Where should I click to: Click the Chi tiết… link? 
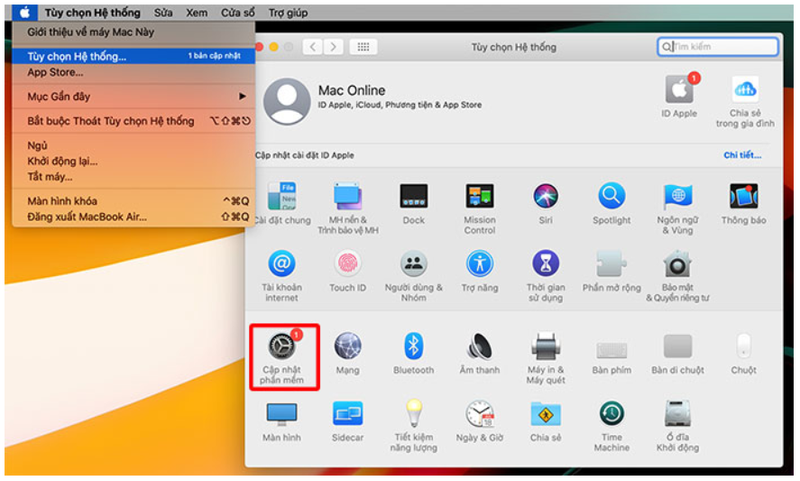coord(742,155)
